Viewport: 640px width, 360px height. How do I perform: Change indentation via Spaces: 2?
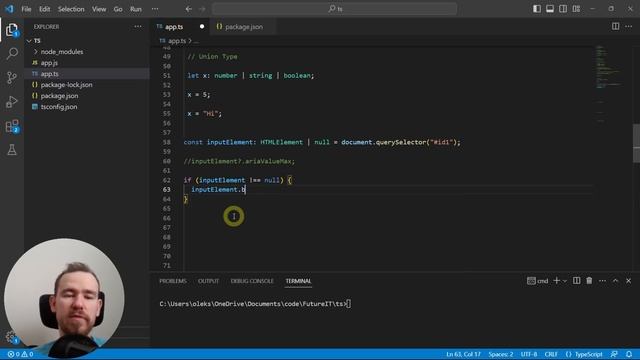(501, 354)
